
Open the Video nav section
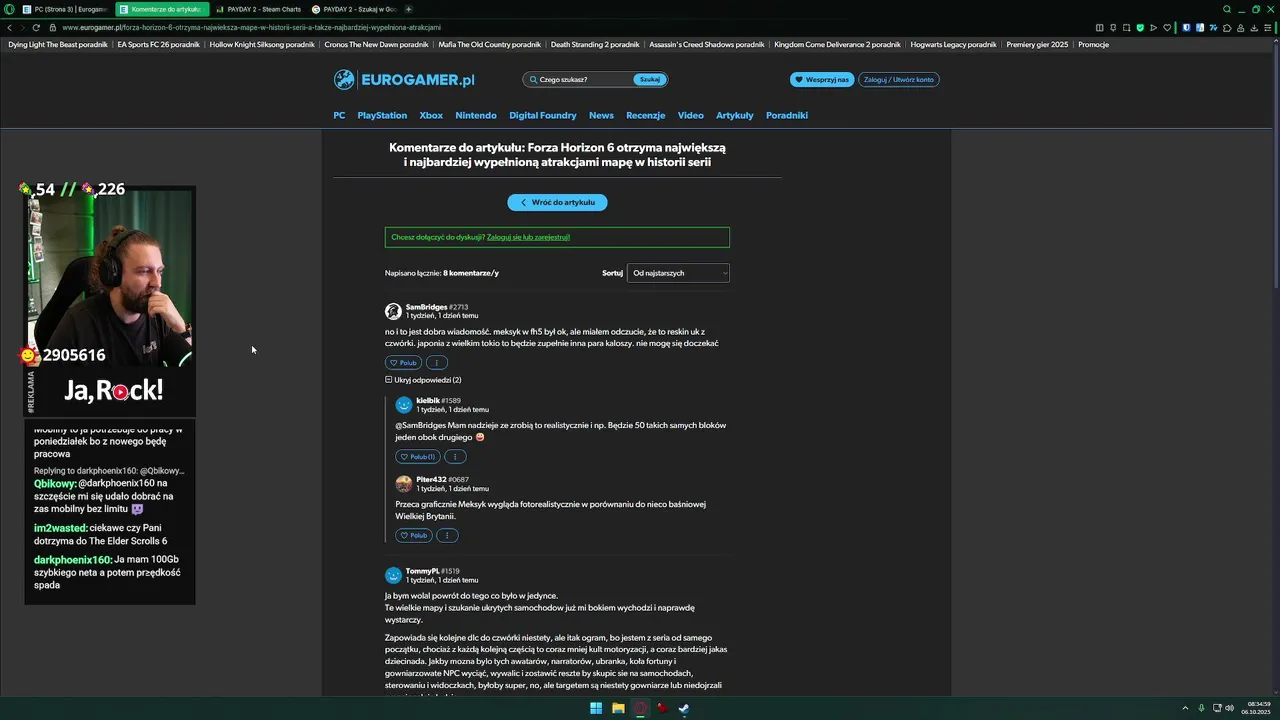[x=691, y=115]
